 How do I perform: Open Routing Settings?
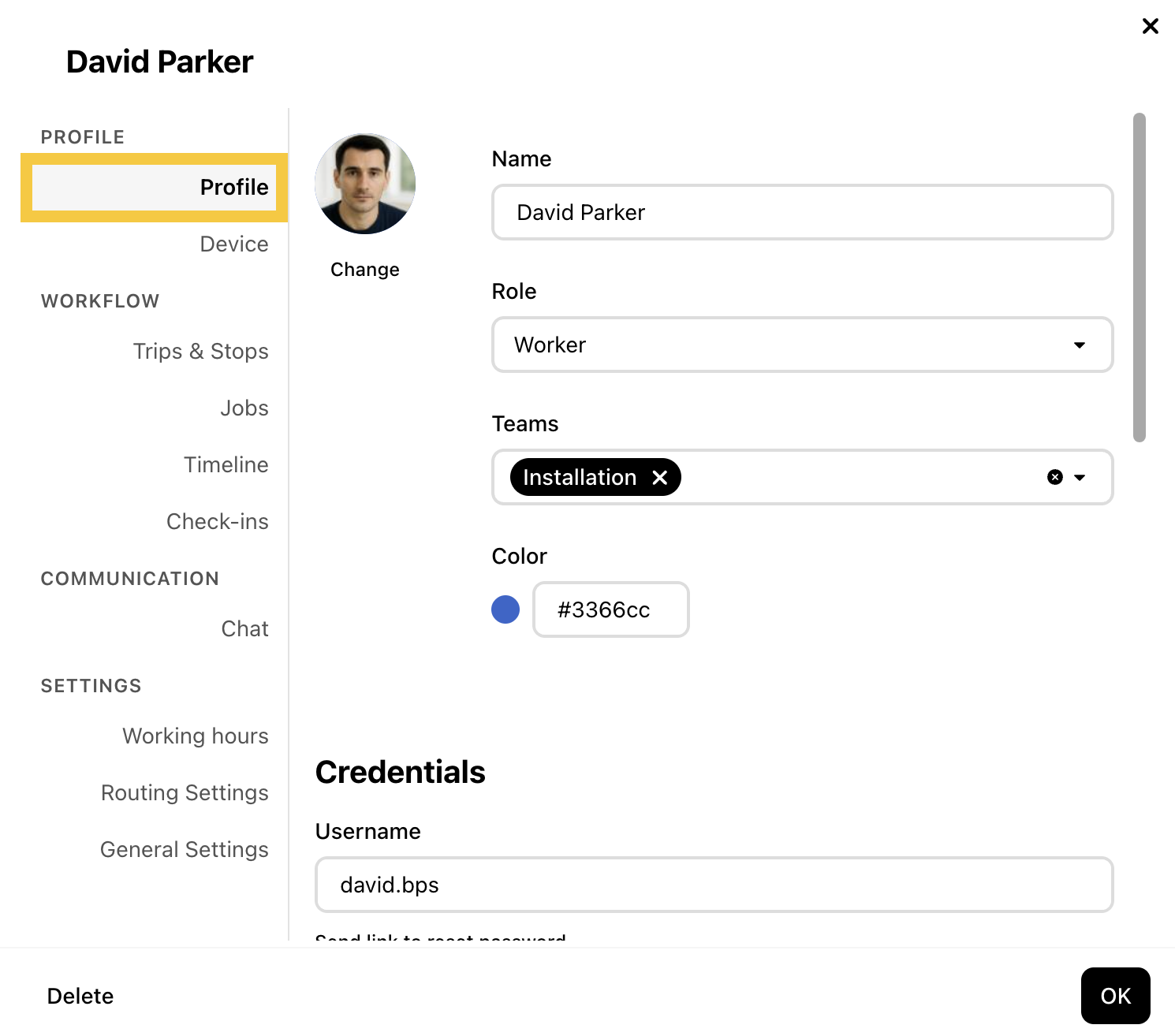pos(185,793)
